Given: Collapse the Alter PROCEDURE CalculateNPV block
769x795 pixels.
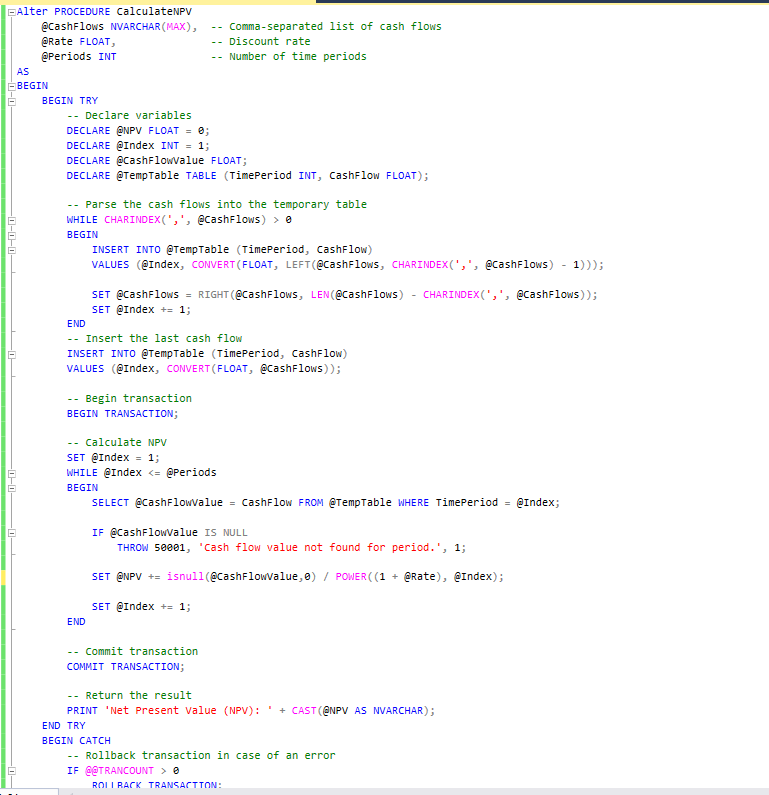Looking at the screenshot, I should 12,12.
